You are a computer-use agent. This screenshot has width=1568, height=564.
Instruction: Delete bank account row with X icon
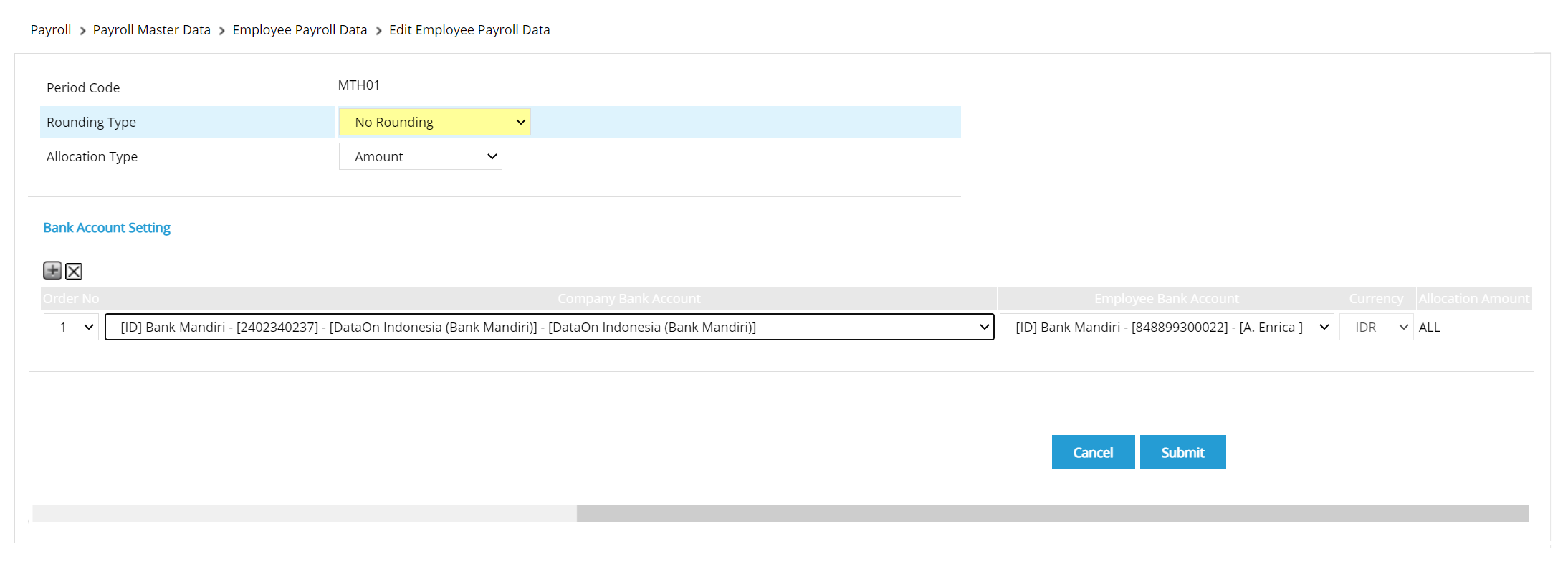(x=74, y=272)
